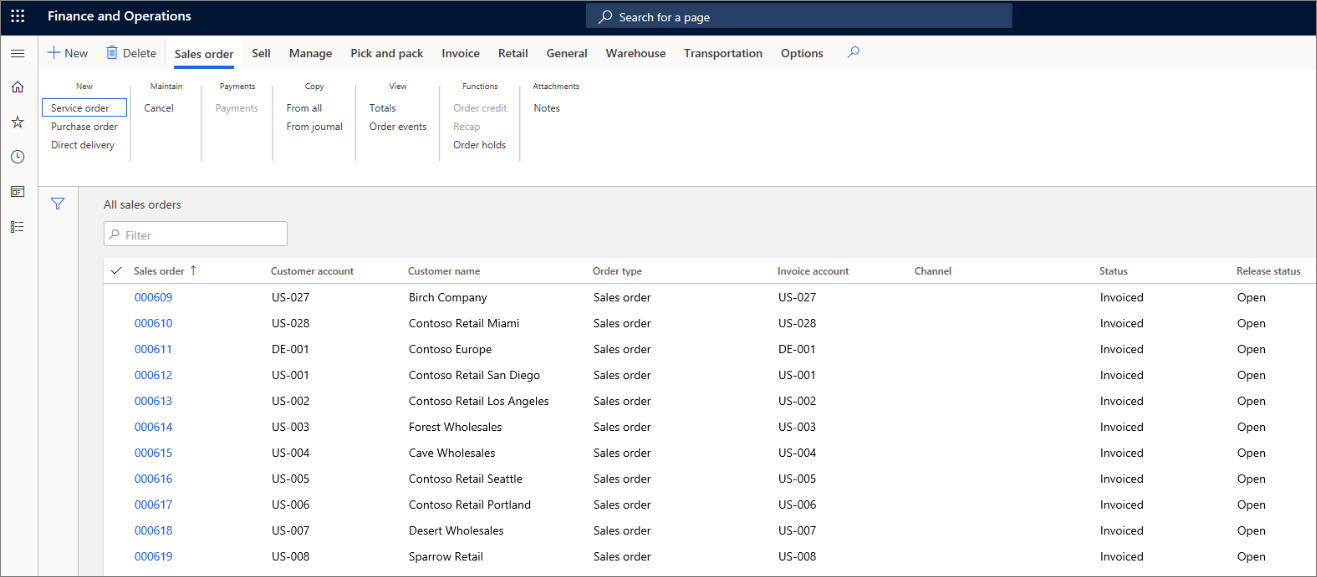Open Favorites star icon in sidebar

click(x=17, y=122)
